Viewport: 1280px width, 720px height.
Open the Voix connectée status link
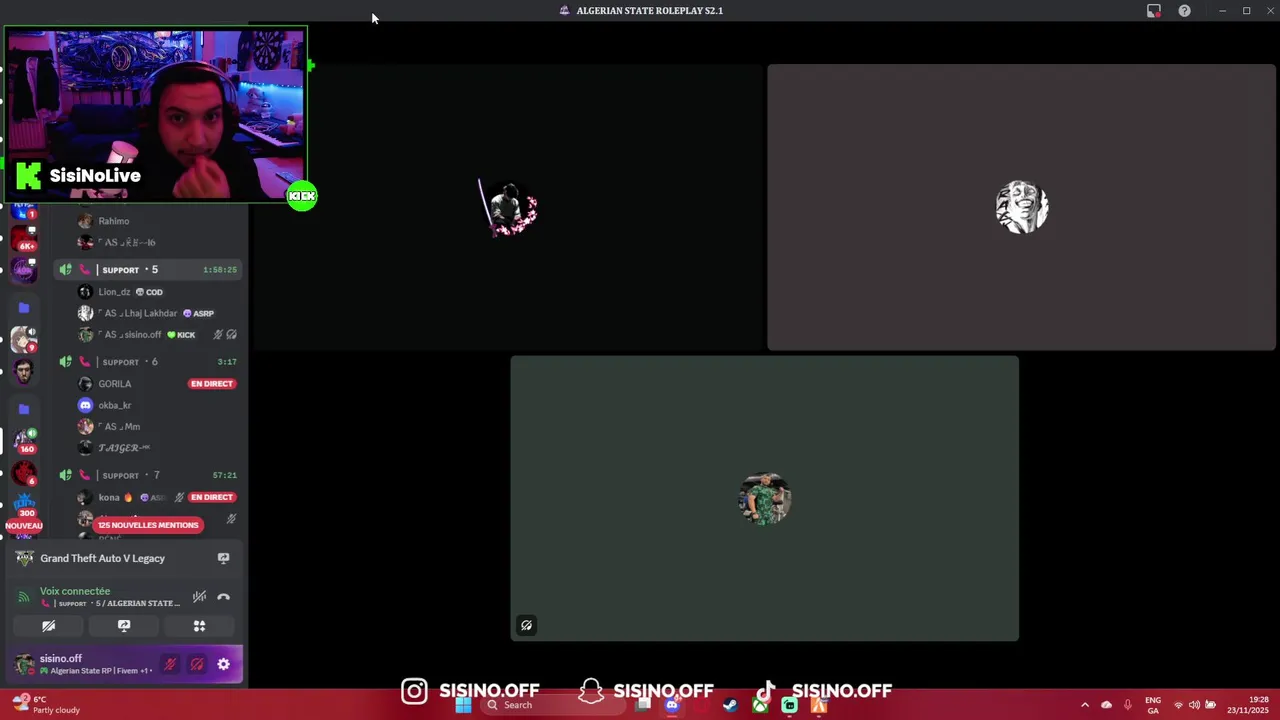tap(75, 591)
